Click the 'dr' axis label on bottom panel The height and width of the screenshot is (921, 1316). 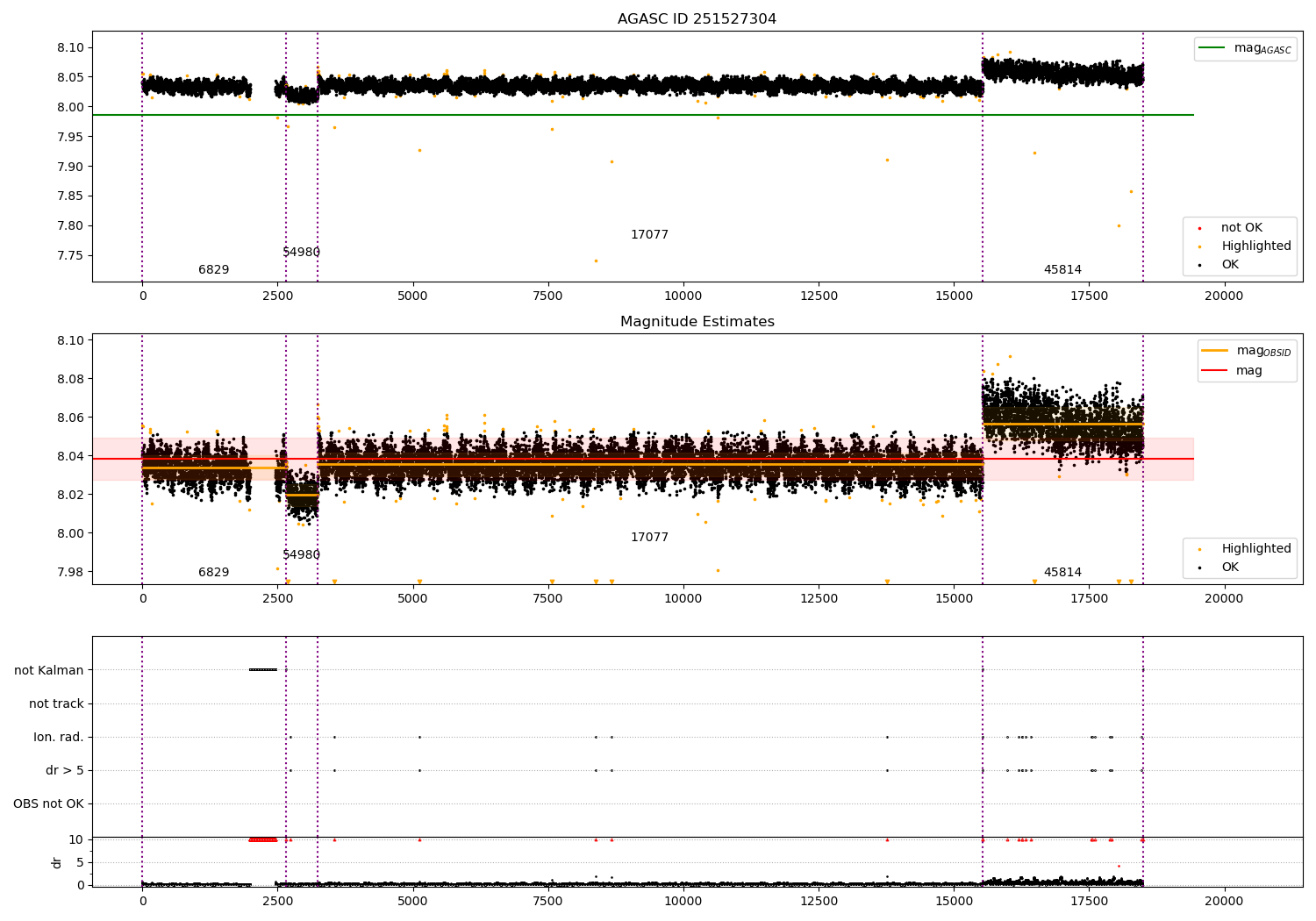(x=57, y=862)
